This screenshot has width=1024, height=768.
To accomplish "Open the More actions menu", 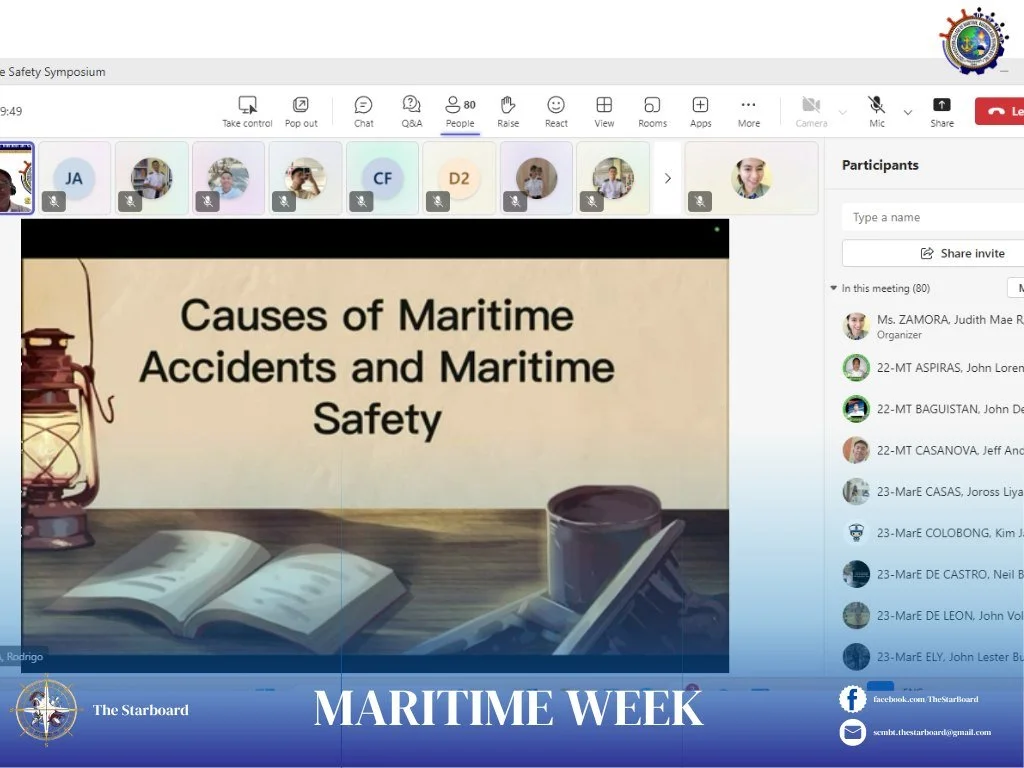I will [x=748, y=112].
